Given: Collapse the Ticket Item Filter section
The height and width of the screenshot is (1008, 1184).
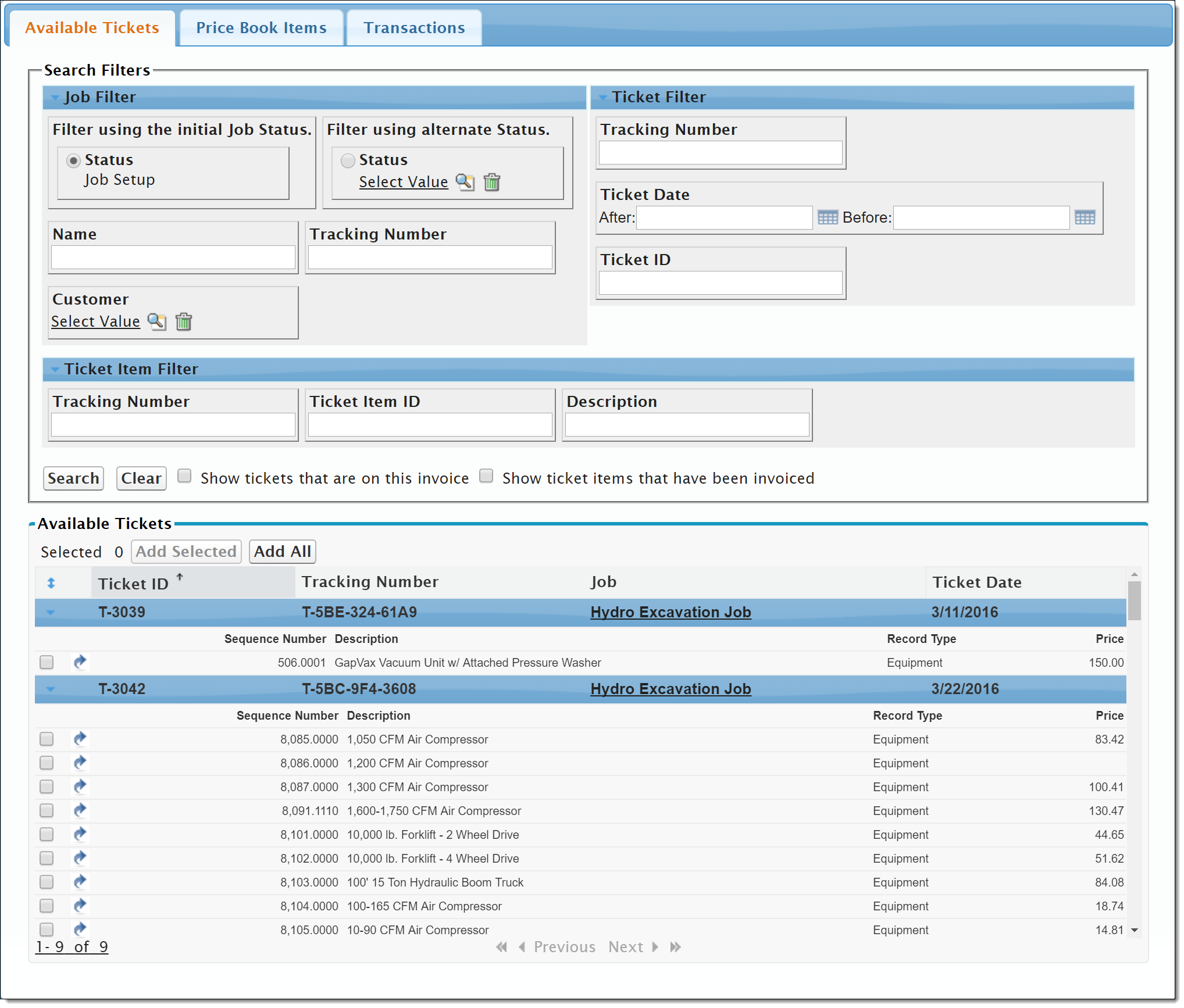Looking at the screenshot, I should click(x=55, y=370).
